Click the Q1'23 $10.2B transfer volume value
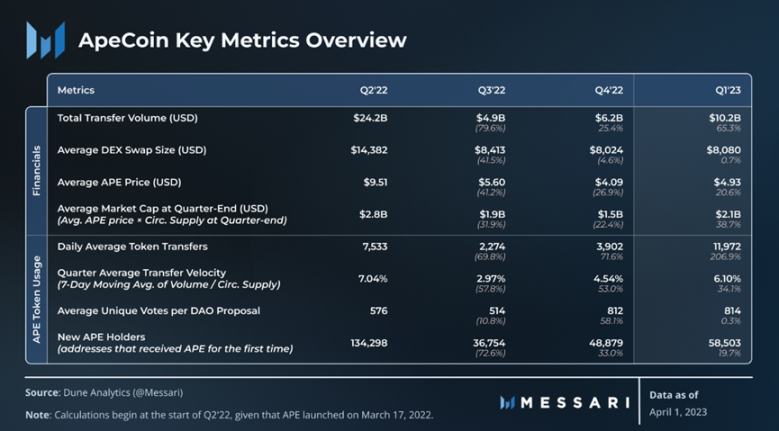The image size is (779, 431). coord(725,118)
